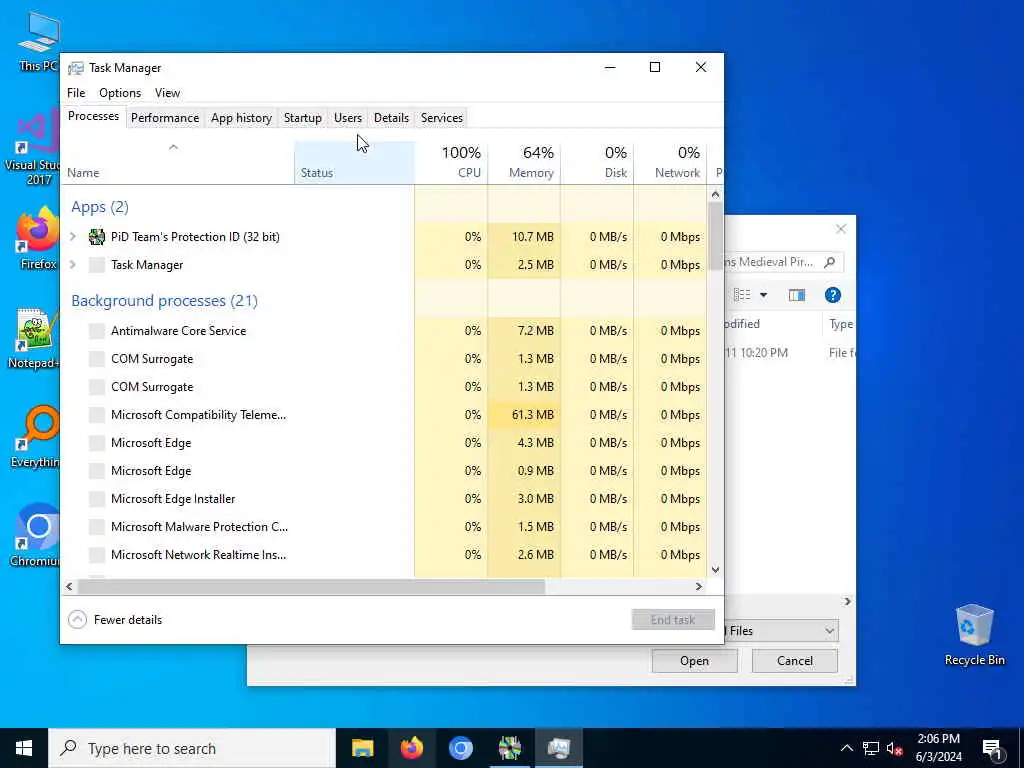Switch to the App history tab

tap(241, 118)
